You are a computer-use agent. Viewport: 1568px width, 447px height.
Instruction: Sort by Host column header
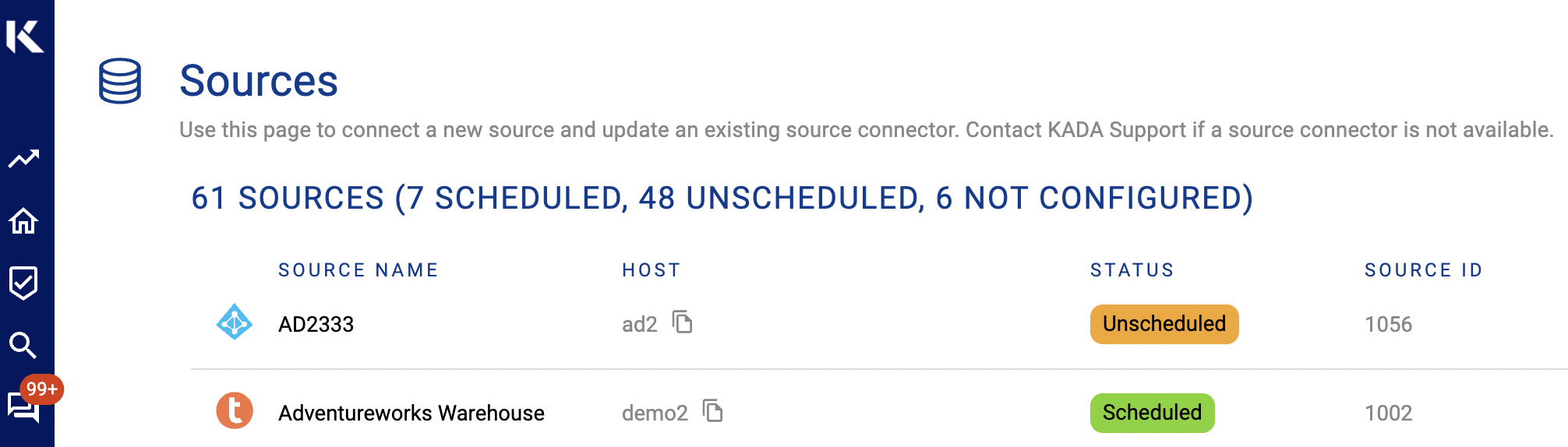652,270
